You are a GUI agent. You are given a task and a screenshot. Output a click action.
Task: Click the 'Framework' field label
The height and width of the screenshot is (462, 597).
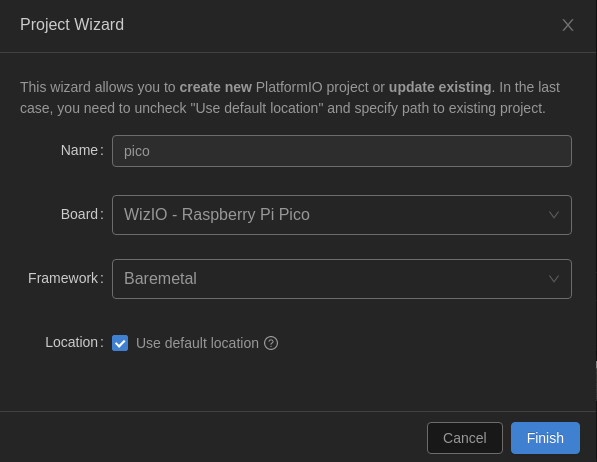point(65,278)
